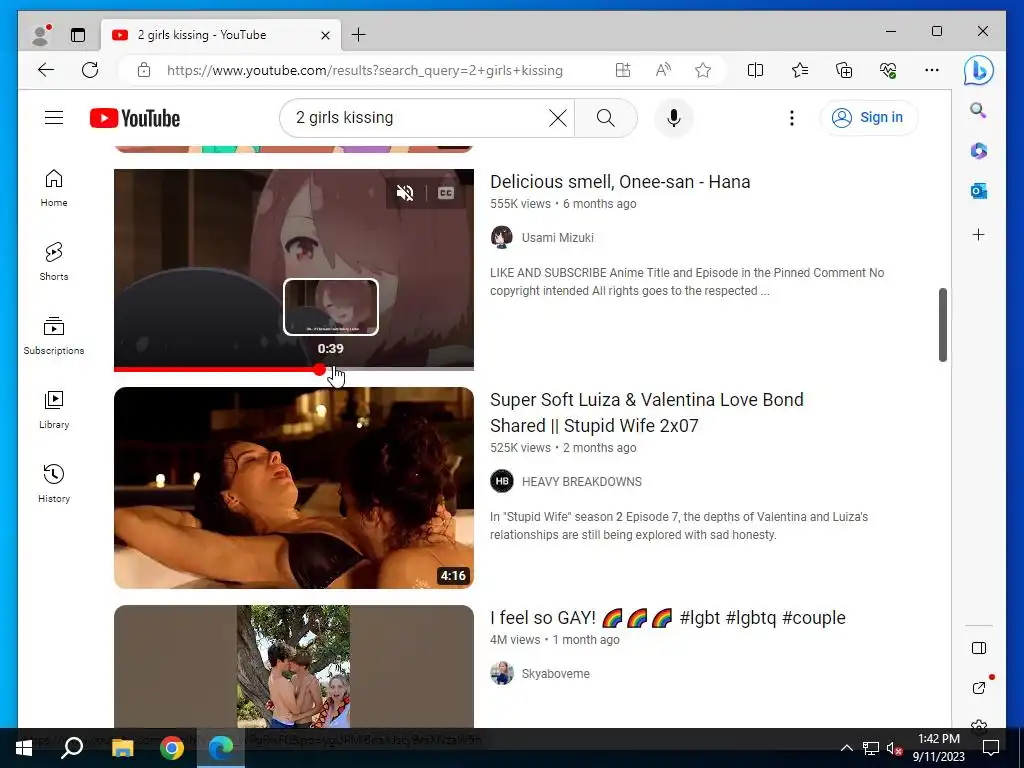
Task: Click the Sign in button
Action: coord(868,118)
